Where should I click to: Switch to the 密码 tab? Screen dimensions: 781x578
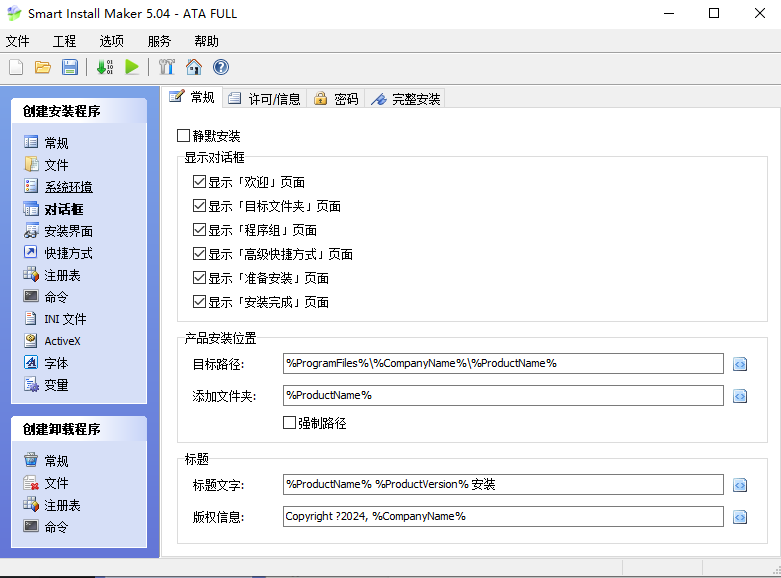[x=336, y=99]
